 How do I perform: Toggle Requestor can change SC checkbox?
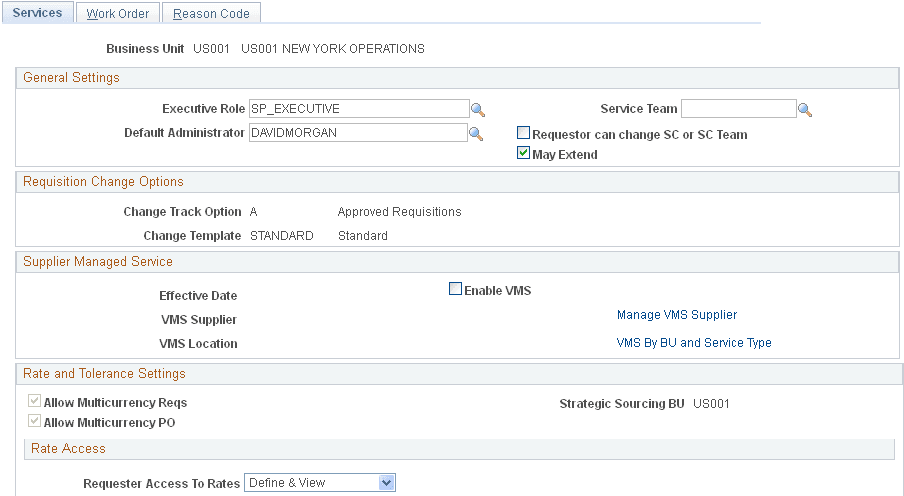click(523, 133)
